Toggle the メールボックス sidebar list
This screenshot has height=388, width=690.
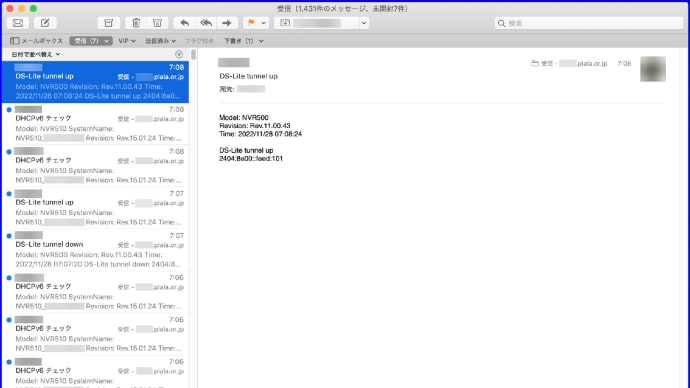[37, 41]
